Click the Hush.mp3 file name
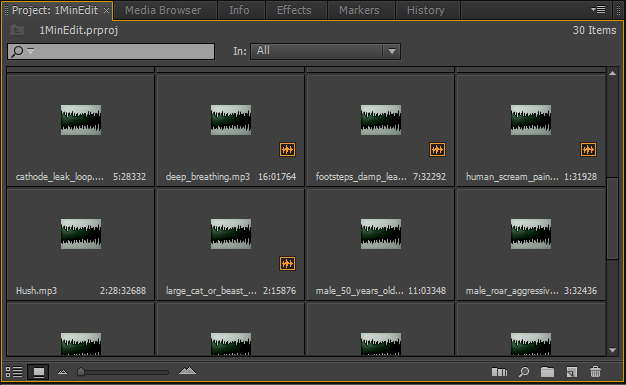This screenshot has height=385, width=626. pyautogui.click(x=36, y=290)
